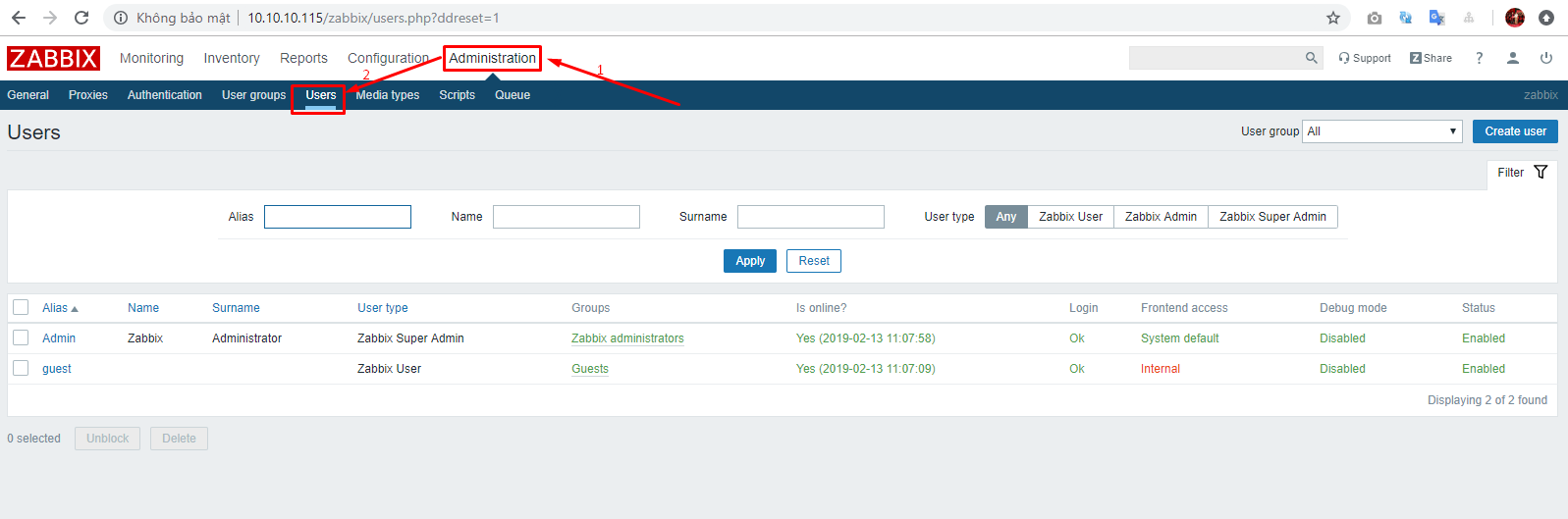
Task: Tick the select-all users checkbox
Action: 21,307
